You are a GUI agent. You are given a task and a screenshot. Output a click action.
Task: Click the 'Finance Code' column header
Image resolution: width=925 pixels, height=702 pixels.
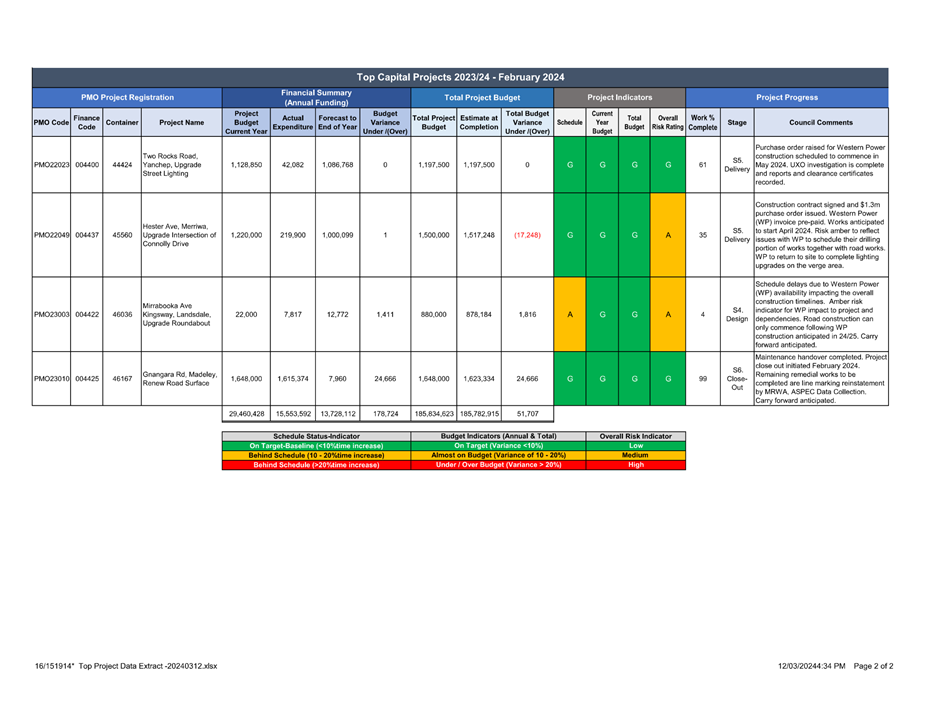click(87, 123)
